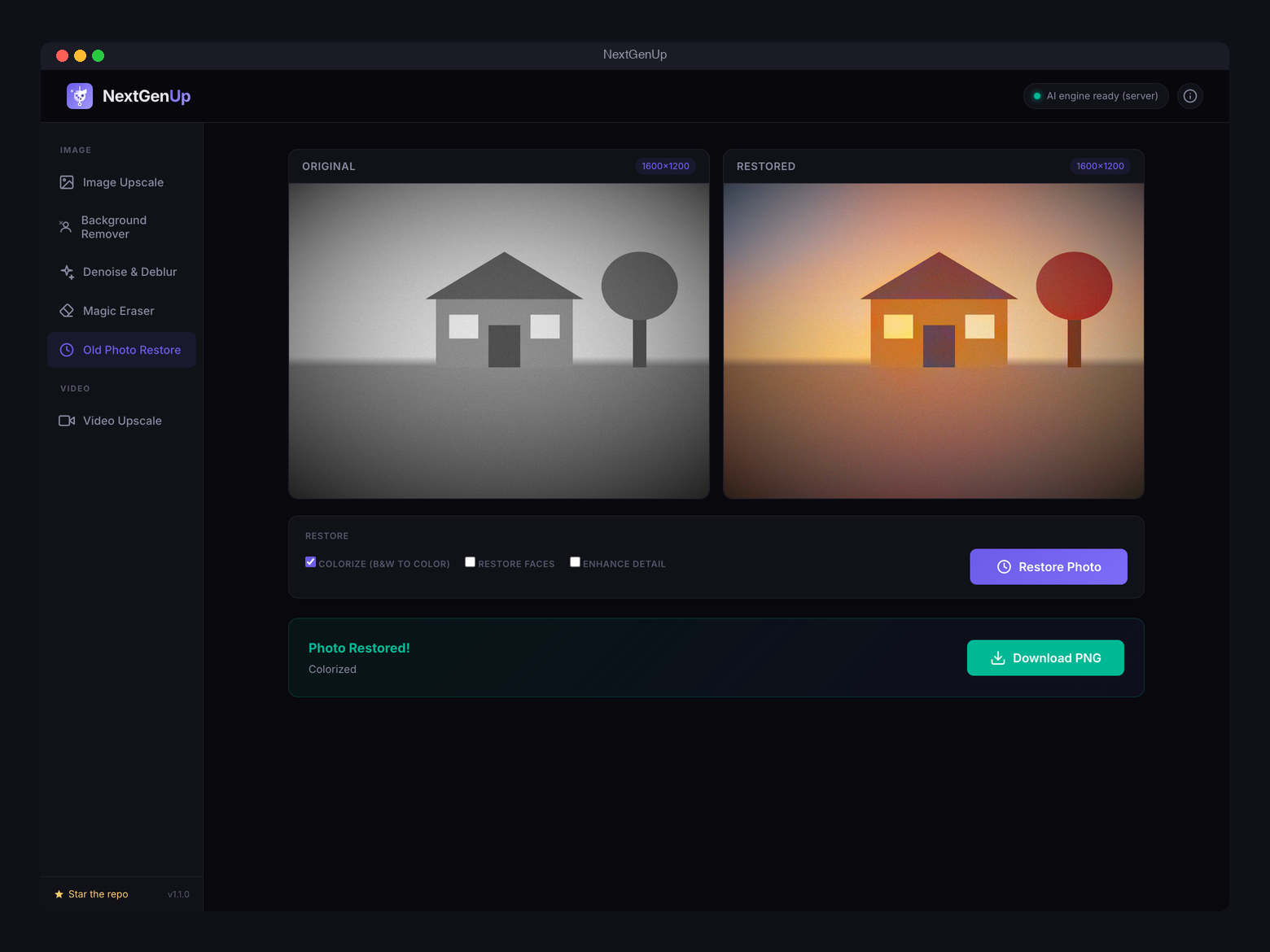Click the Magic Eraser icon

(x=67, y=311)
